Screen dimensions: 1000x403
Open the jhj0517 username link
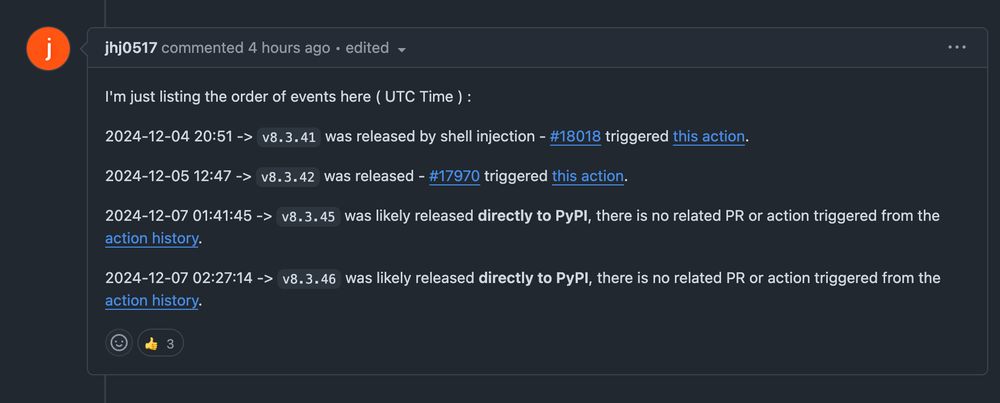[x=131, y=48]
